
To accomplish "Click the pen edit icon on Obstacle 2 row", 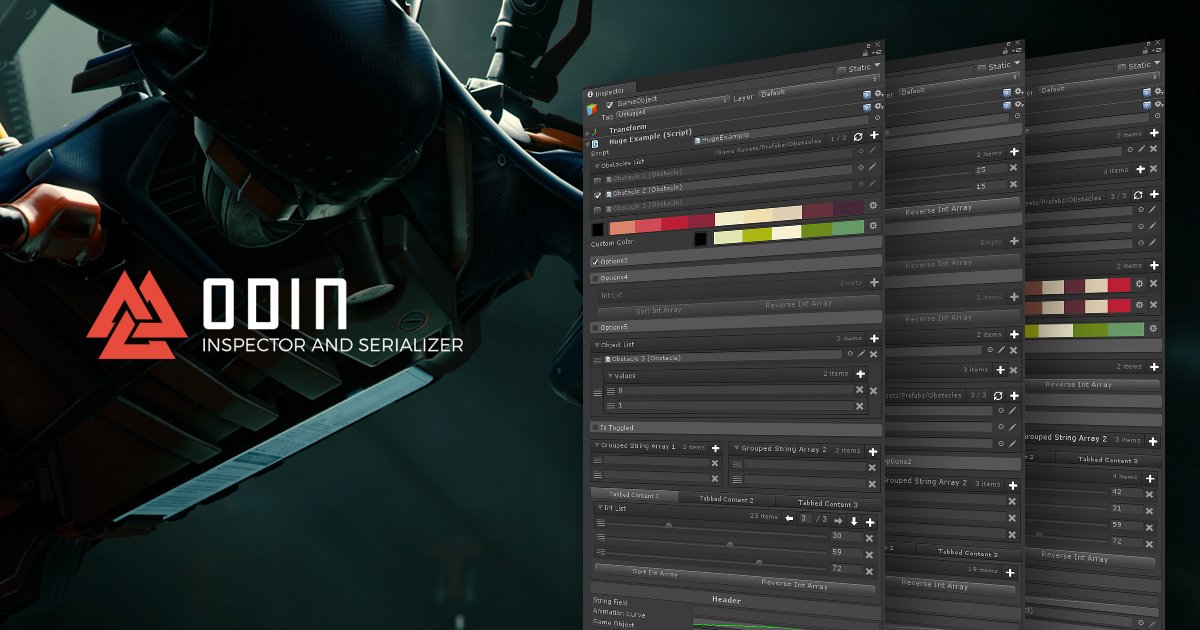I will (871, 166).
